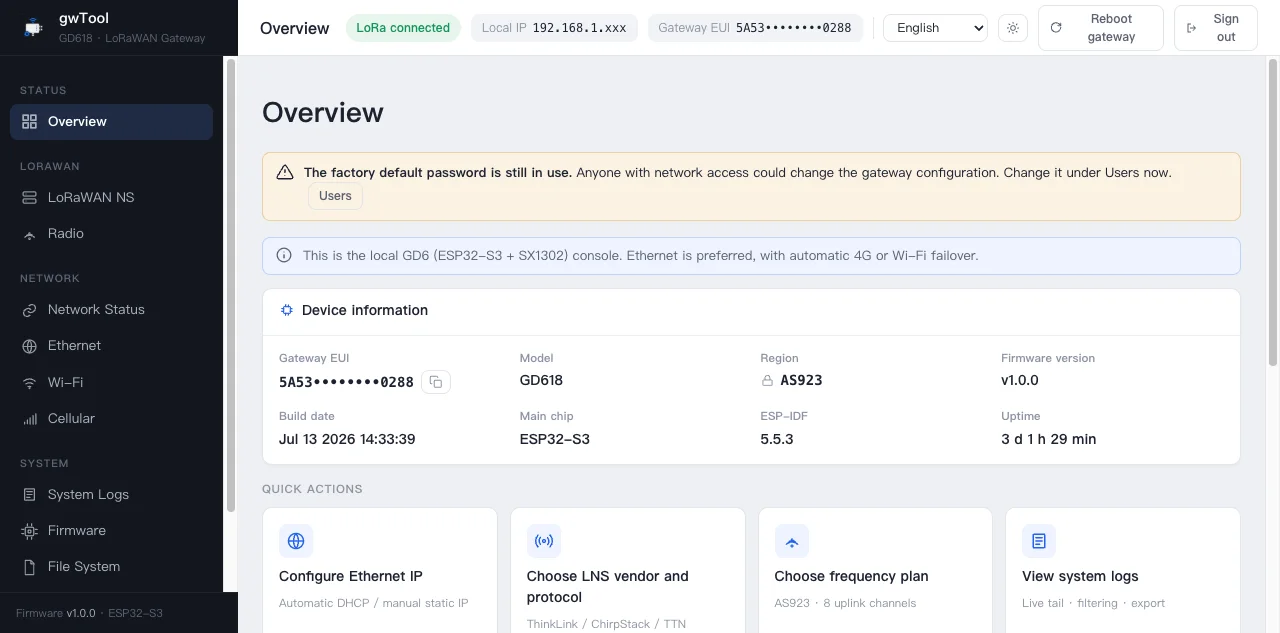1280x633 pixels.
Task: Click the sidebar vertical scrollbar
Action: coord(231,285)
